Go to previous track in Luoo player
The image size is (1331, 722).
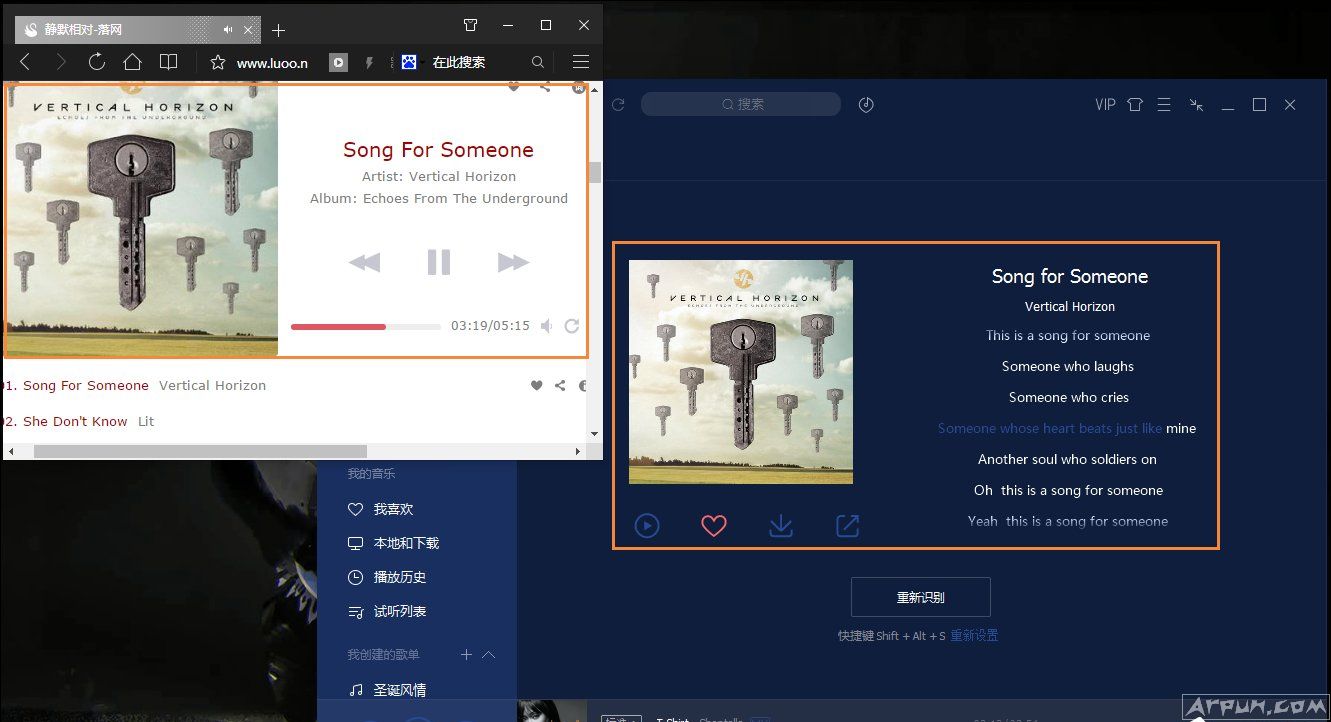coord(364,262)
